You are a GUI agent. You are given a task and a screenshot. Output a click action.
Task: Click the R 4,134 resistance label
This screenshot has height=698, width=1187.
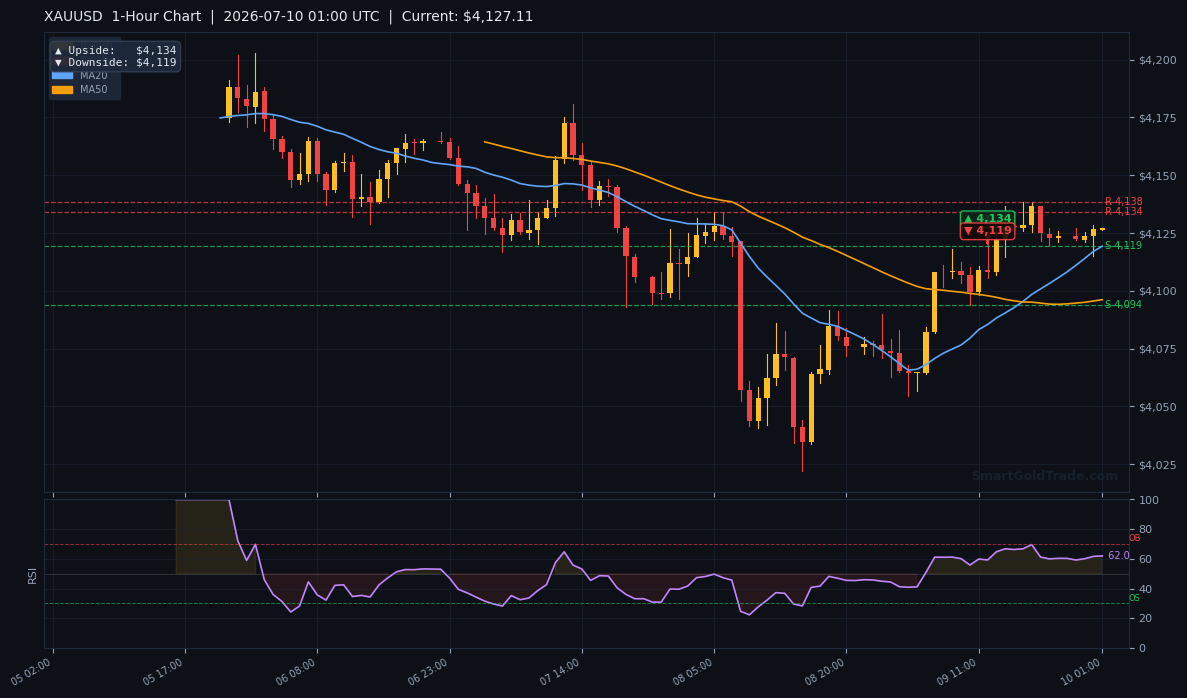[1123, 211]
